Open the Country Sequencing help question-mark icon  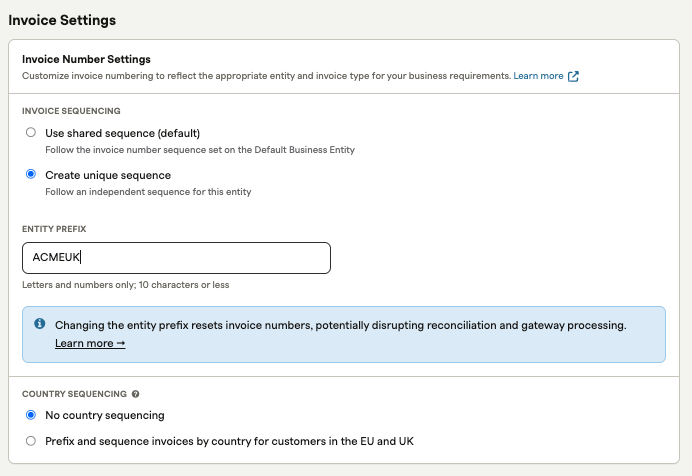(x=135, y=394)
